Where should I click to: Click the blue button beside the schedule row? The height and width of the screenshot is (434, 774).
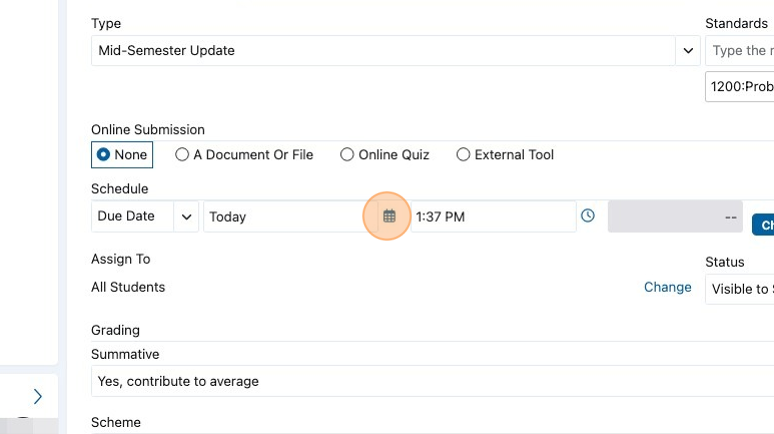point(763,225)
